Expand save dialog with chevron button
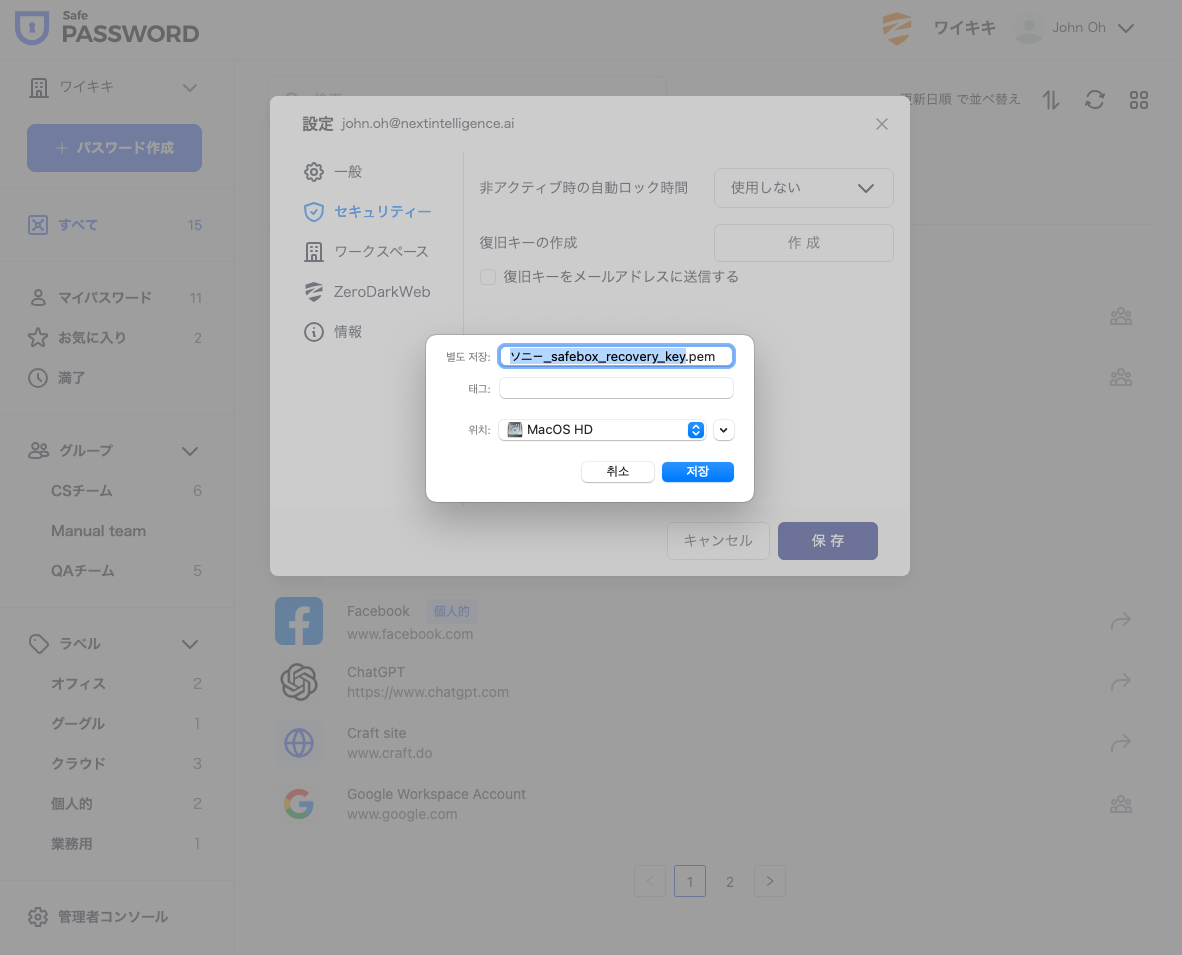 (724, 430)
